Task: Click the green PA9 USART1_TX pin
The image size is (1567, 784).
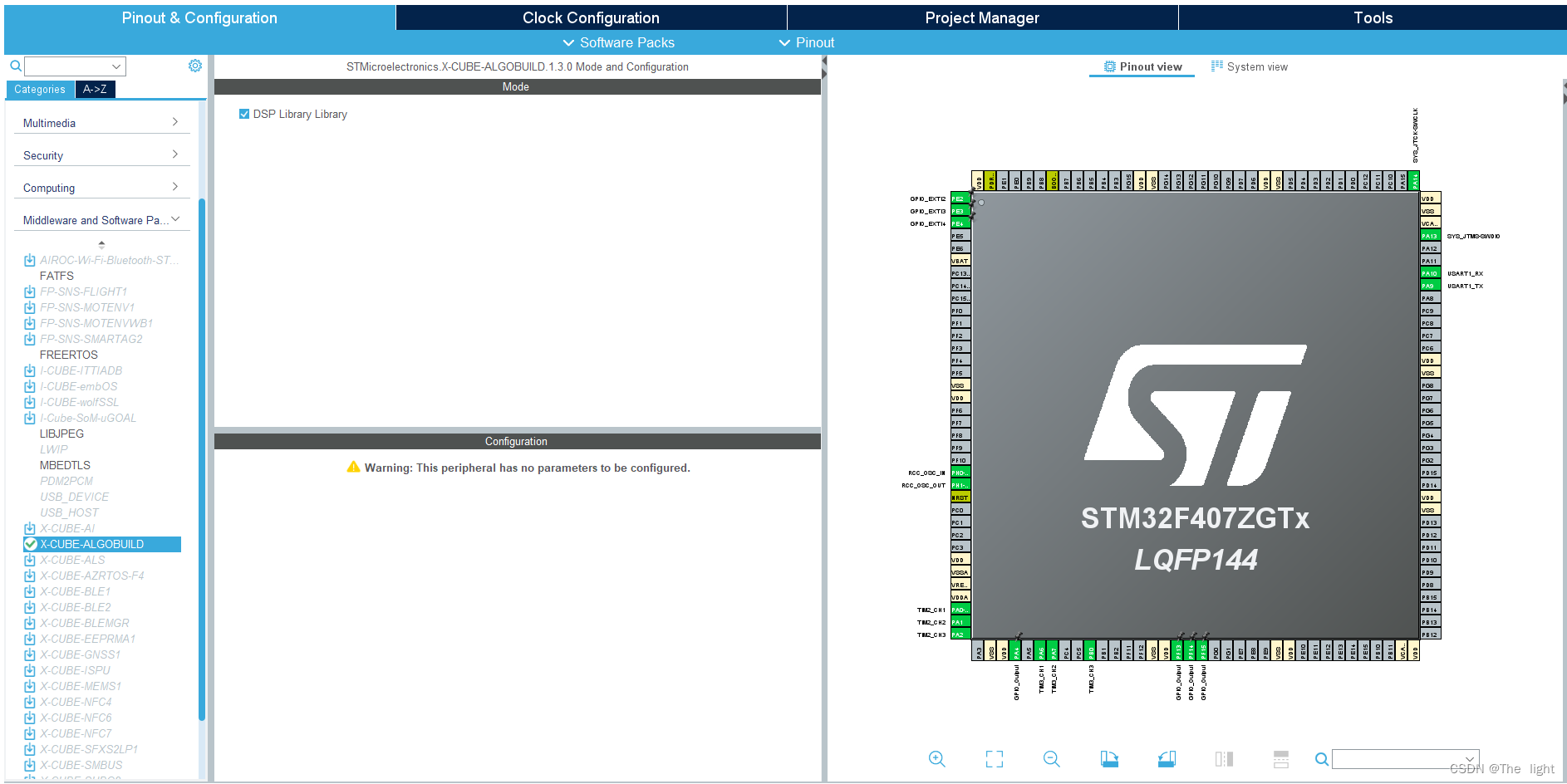Action: pos(1430,285)
